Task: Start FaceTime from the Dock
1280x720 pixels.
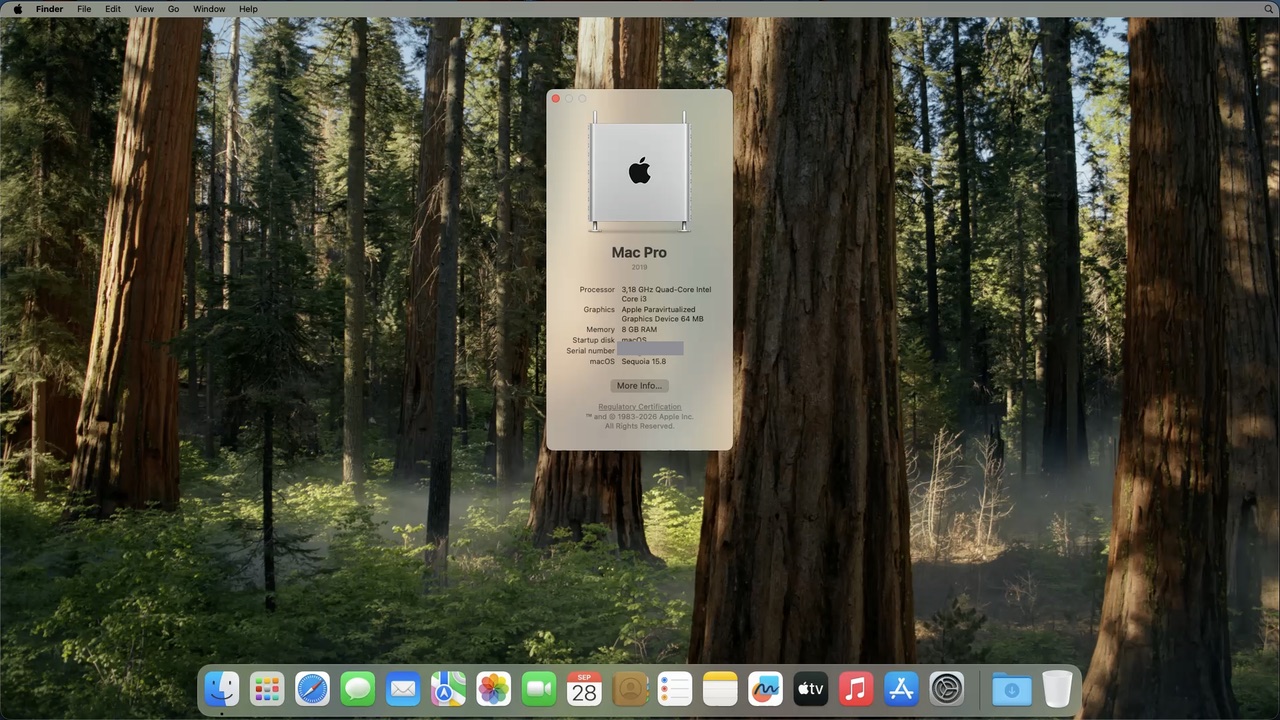Action: (x=539, y=689)
